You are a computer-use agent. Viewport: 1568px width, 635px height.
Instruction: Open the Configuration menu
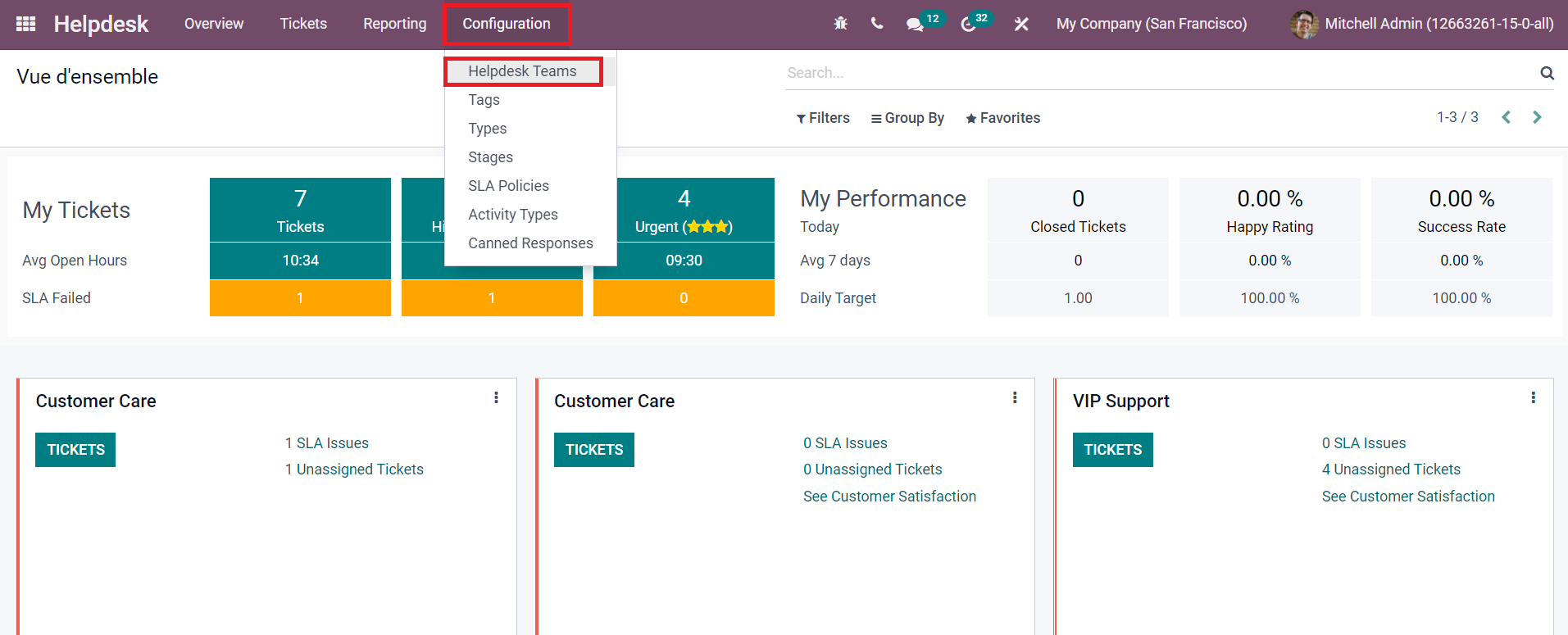click(506, 24)
